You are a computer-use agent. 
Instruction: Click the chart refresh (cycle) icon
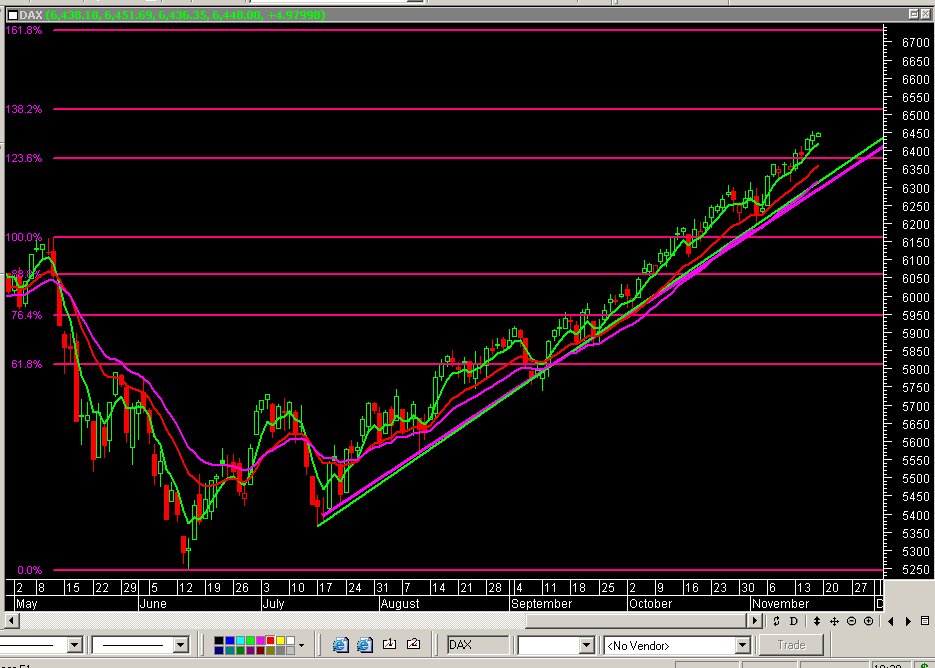pos(776,621)
